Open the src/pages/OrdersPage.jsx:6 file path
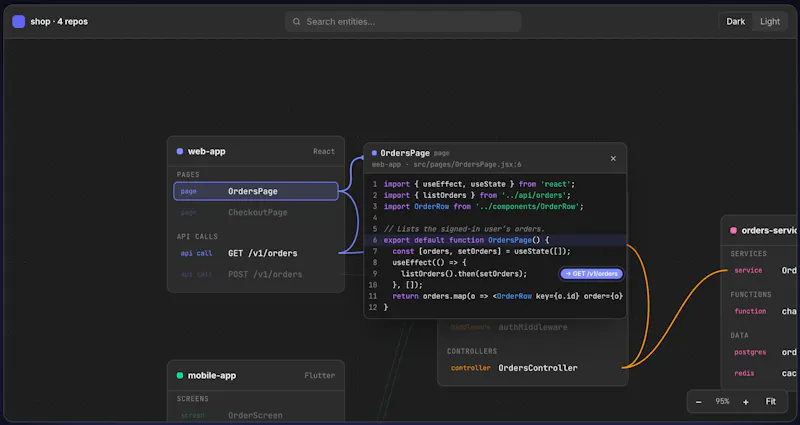Screen dimensions: 800x425 coord(467,164)
